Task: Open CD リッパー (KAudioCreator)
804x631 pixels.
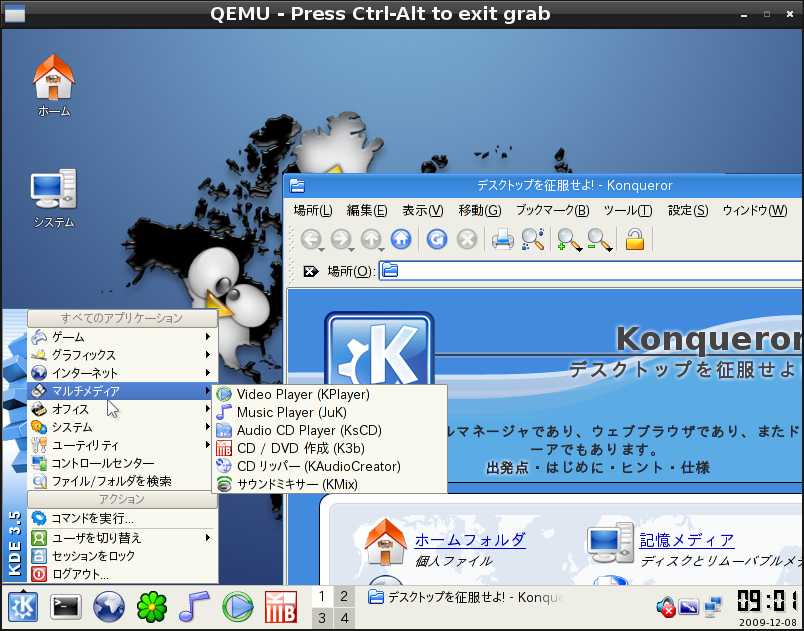Action: [x=329, y=466]
